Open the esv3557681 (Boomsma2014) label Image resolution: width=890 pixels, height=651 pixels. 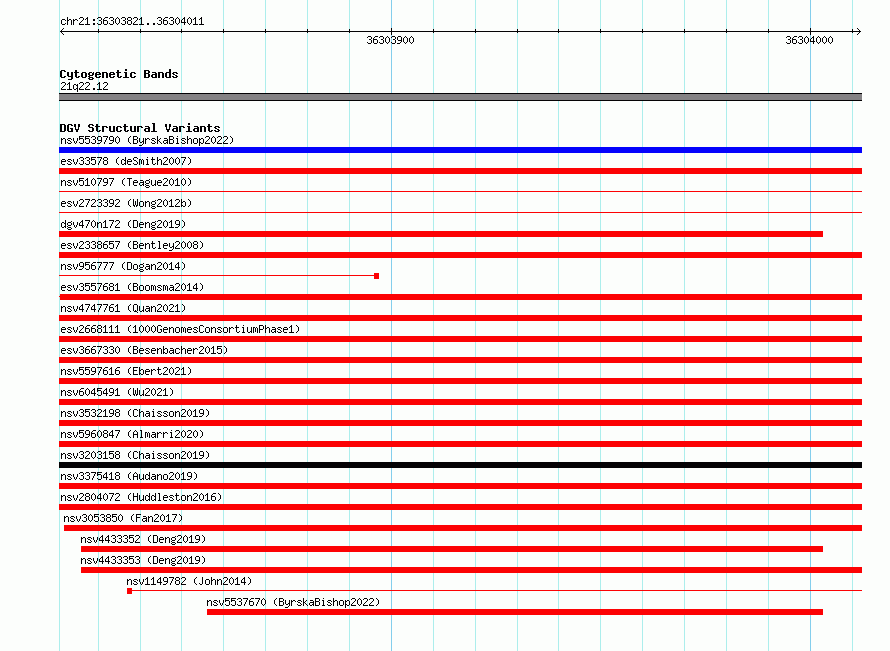pyautogui.click(x=132, y=287)
